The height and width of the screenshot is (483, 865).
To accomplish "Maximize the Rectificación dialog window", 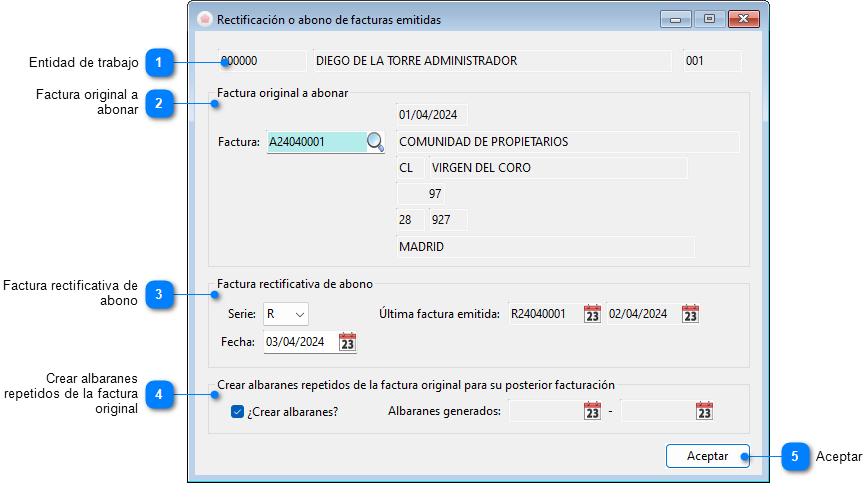I will tap(709, 19).
